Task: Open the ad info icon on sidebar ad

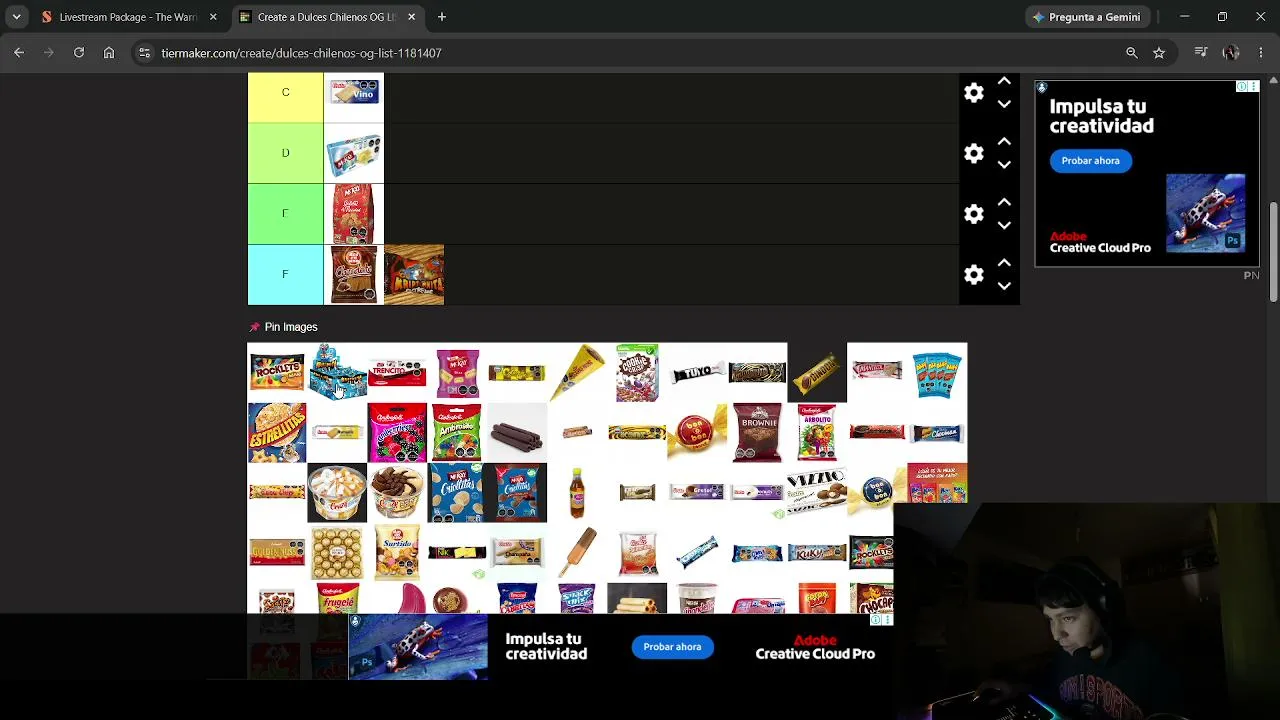Action: pyautogui.click(x=1241, y=87)
